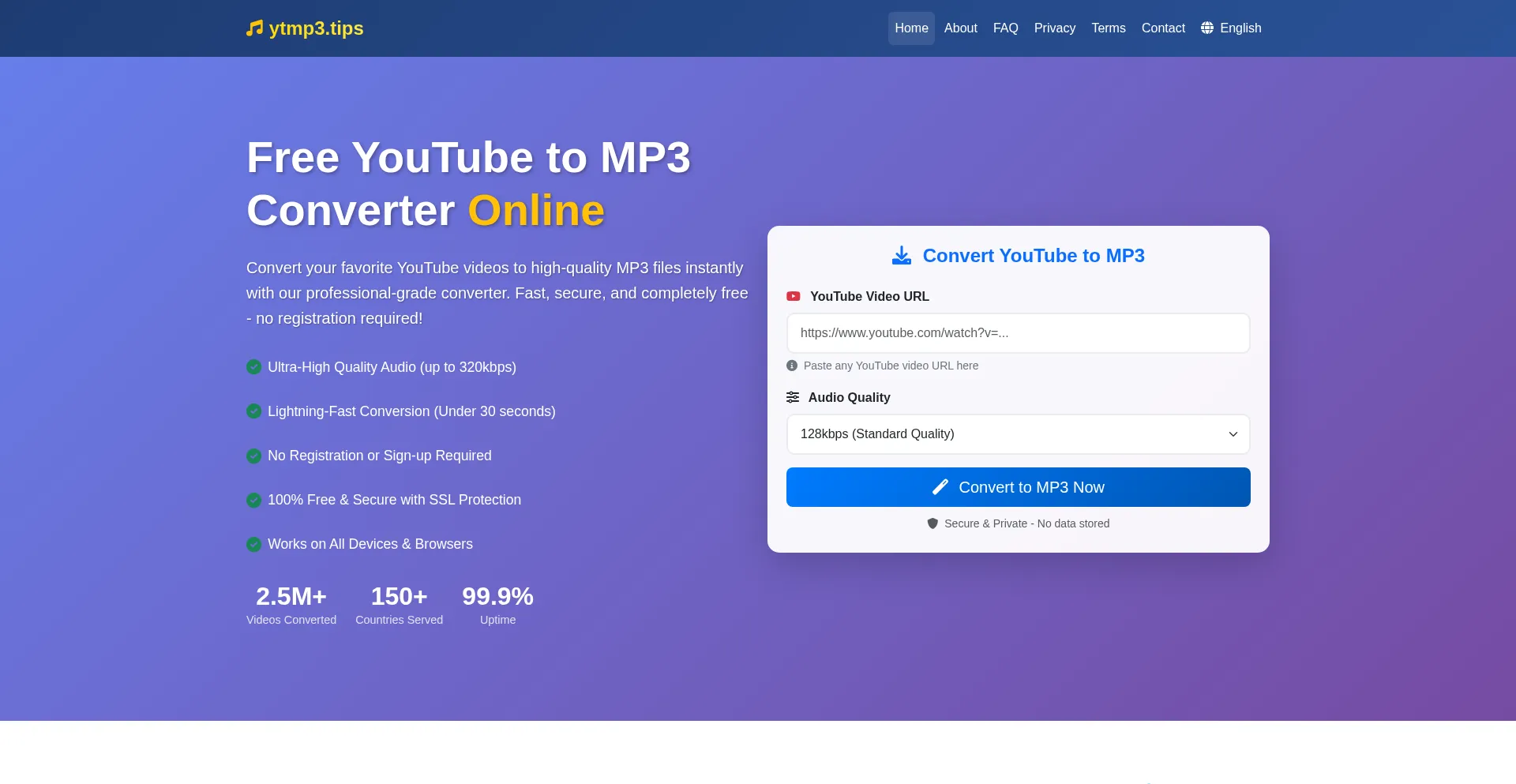Click the 'YouTube Video URL' label
Image resolution: width=1516 pixels, height=784 pixels.
pyautogui.click(x=869, y=296)
